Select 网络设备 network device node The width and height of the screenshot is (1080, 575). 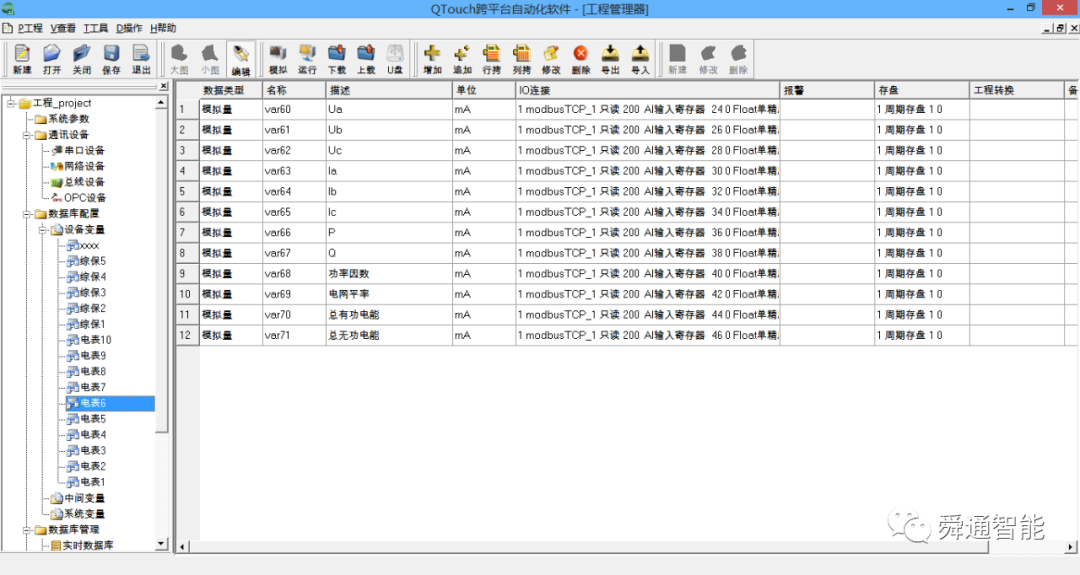(x=78, y=166)
